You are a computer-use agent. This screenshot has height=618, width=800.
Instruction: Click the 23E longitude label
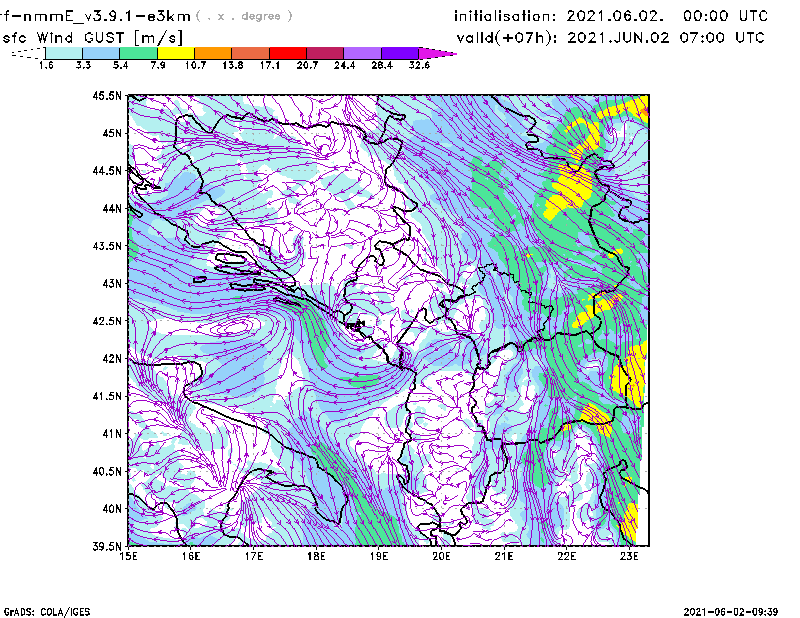click(x=629, y=556)
